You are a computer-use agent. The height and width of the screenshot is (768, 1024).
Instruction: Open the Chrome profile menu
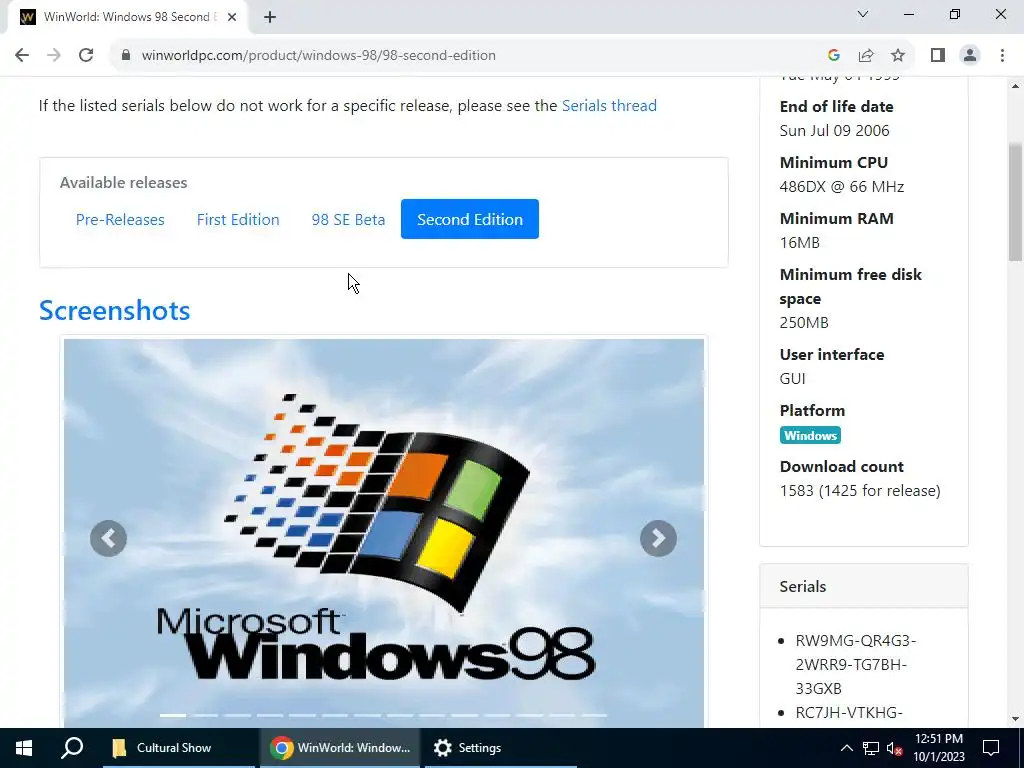pos(970,56)
